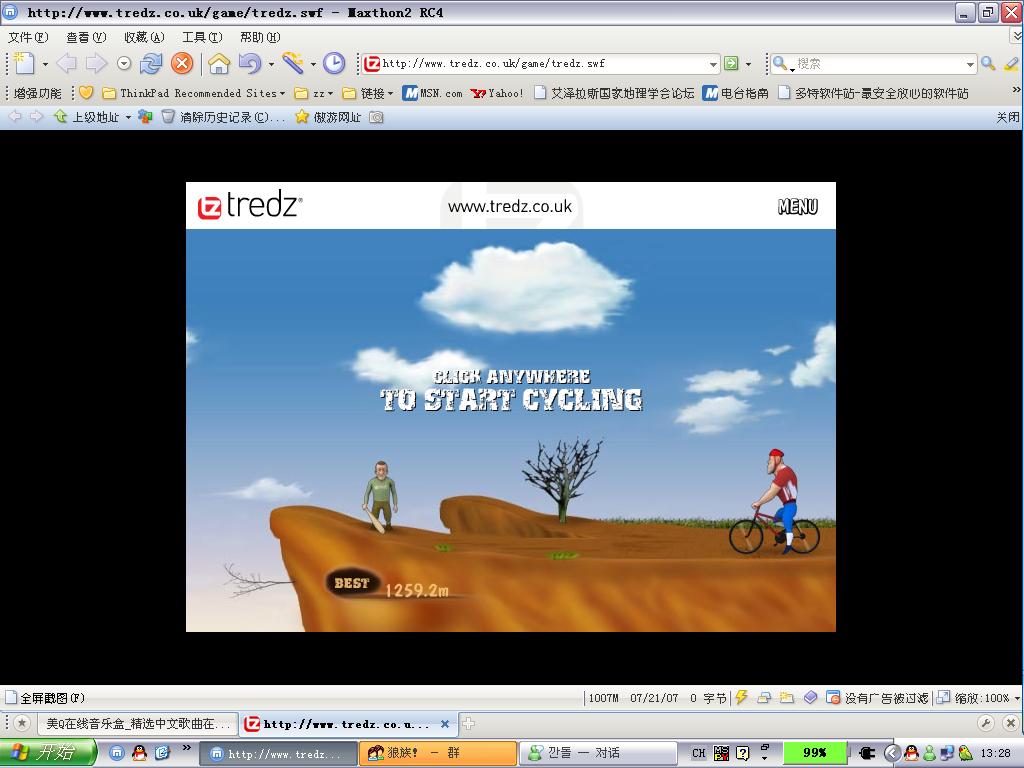Click the purple diamond status bar icon

click(x=810, y=697)
